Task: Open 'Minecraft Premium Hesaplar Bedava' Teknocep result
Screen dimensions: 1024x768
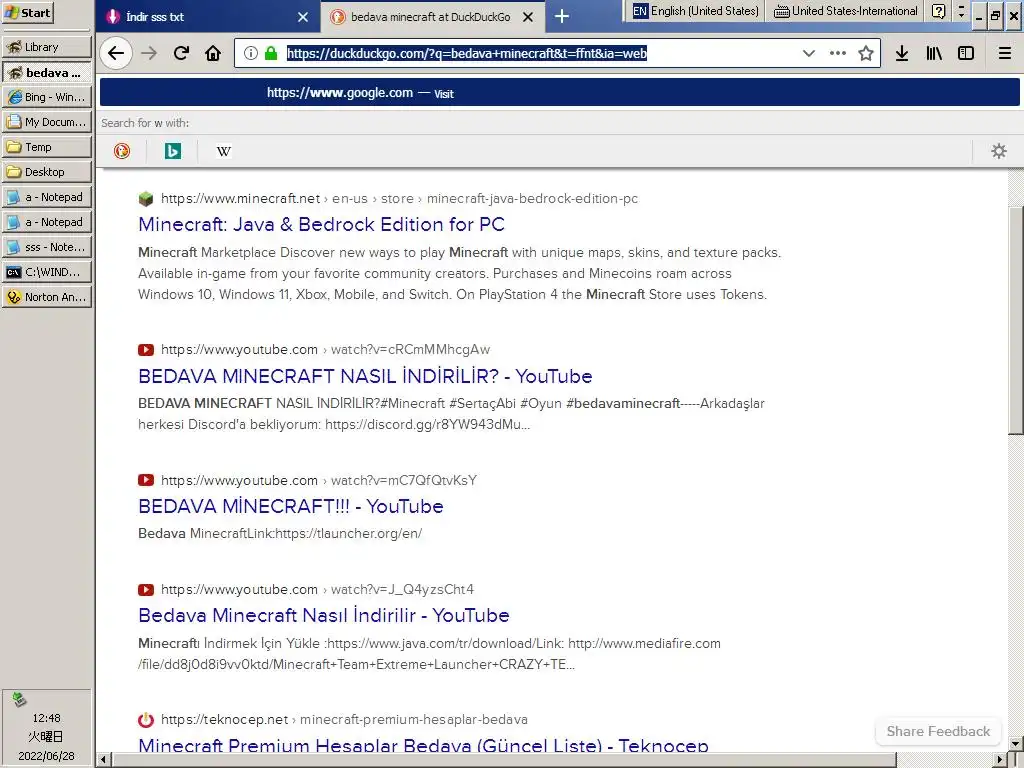Action: [x=423, y=744]
